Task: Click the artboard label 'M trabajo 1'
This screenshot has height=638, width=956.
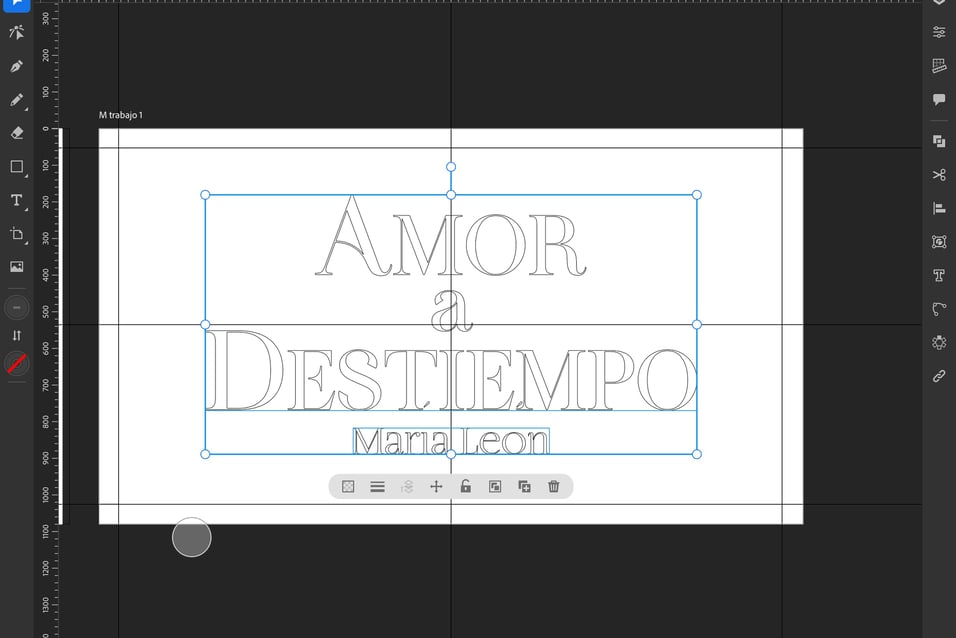Action: pyautogui.click(x=121, y=115)
